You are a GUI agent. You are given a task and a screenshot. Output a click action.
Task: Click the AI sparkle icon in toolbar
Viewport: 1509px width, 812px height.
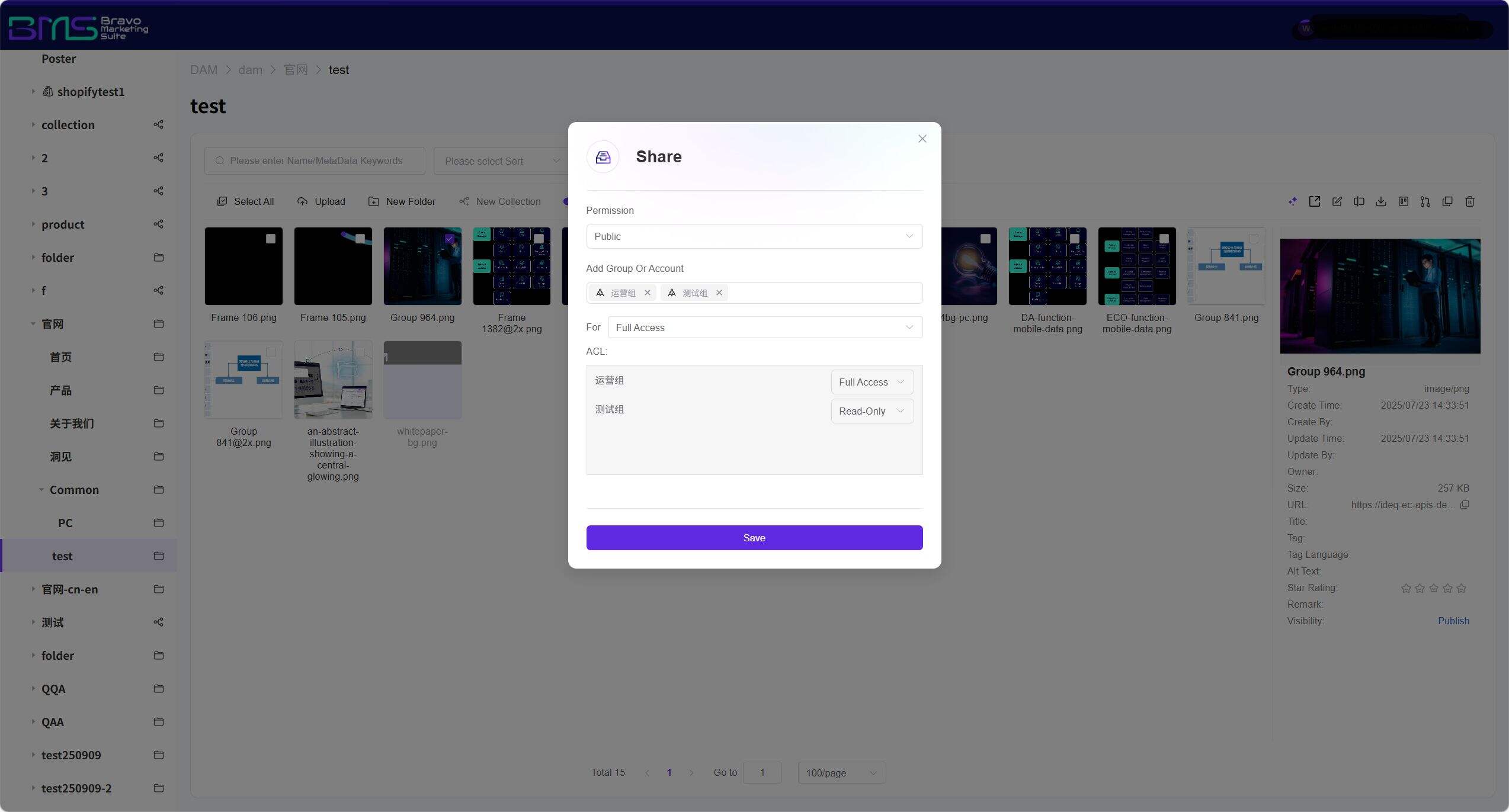click(x=1292, y=201)
